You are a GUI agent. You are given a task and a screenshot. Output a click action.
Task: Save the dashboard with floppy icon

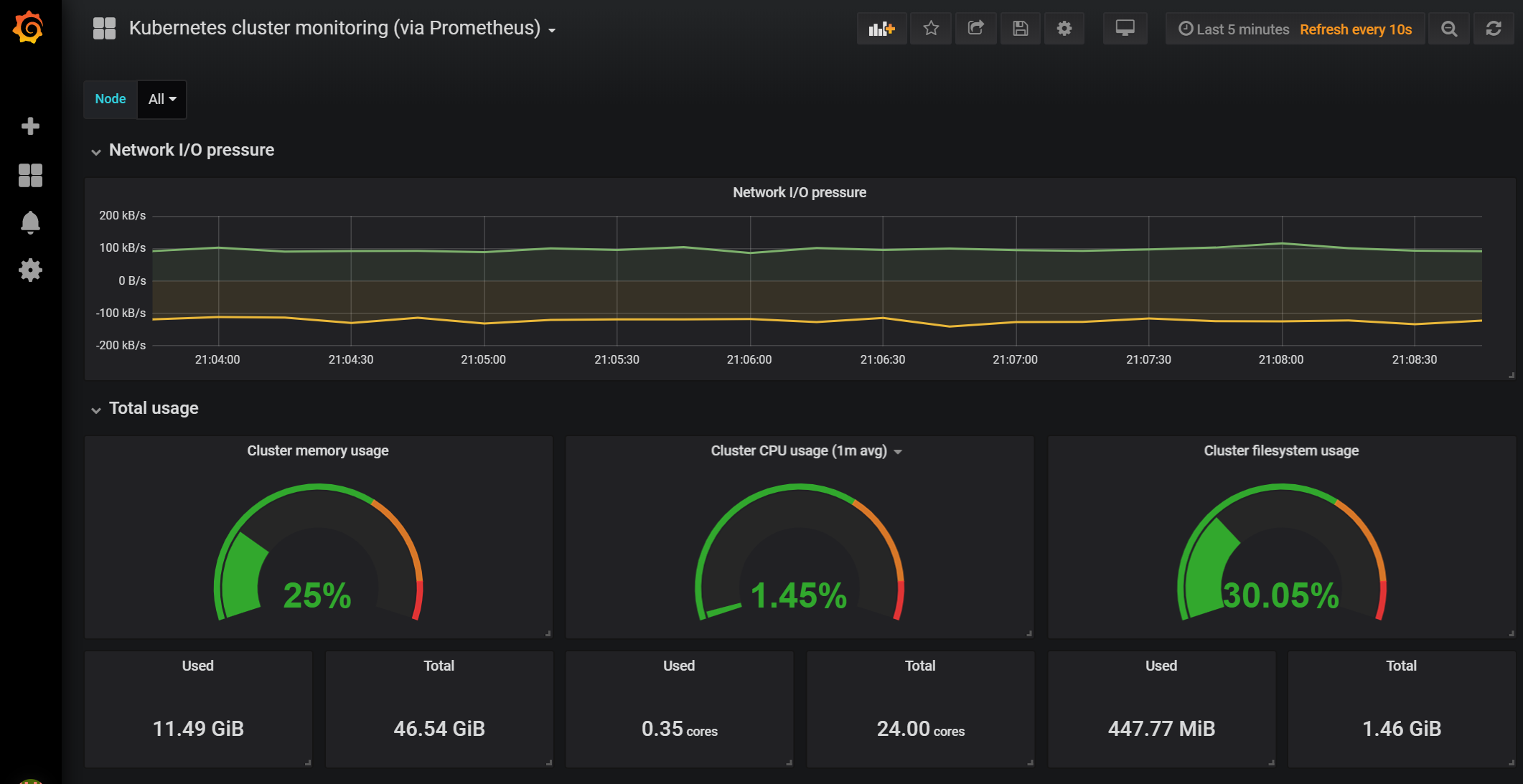(x=1020, y=29)
